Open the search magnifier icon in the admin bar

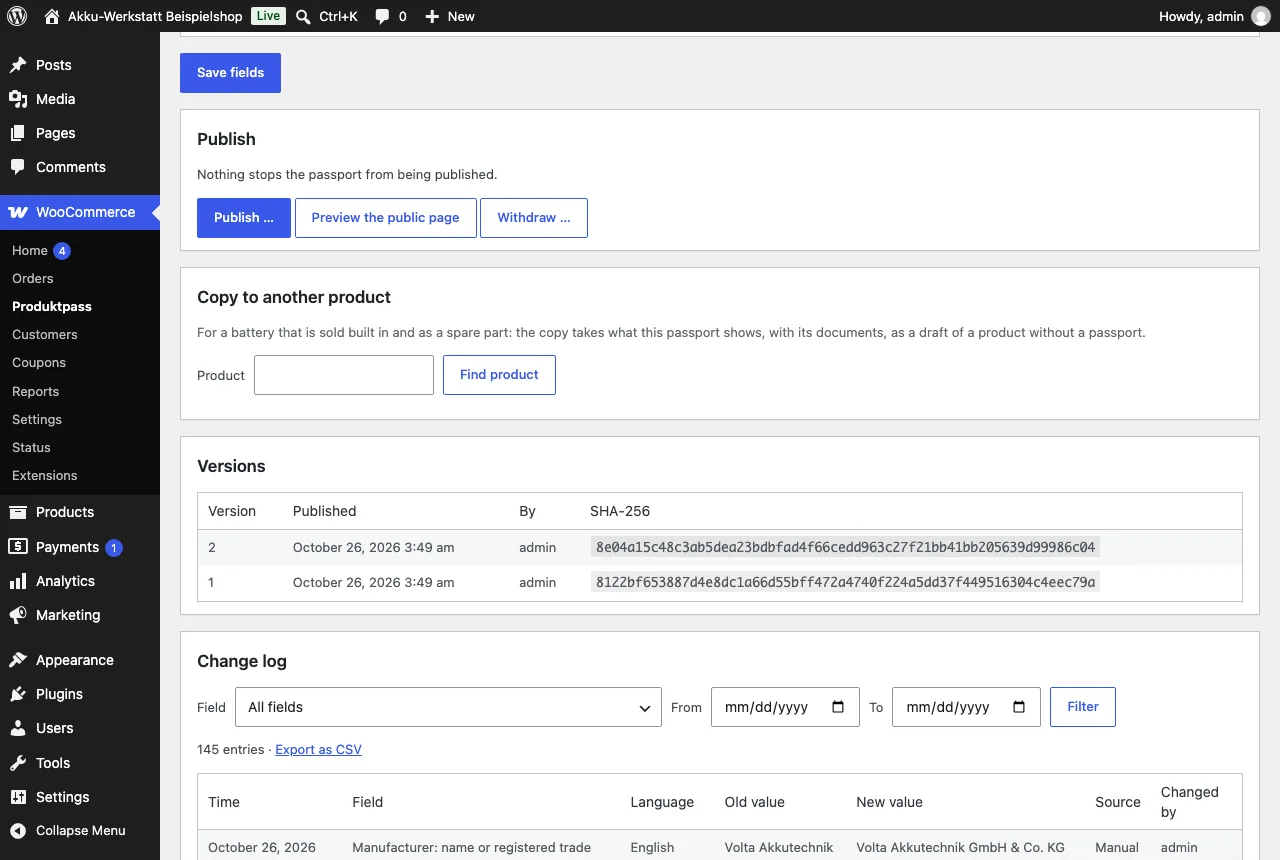pos(304,16)
